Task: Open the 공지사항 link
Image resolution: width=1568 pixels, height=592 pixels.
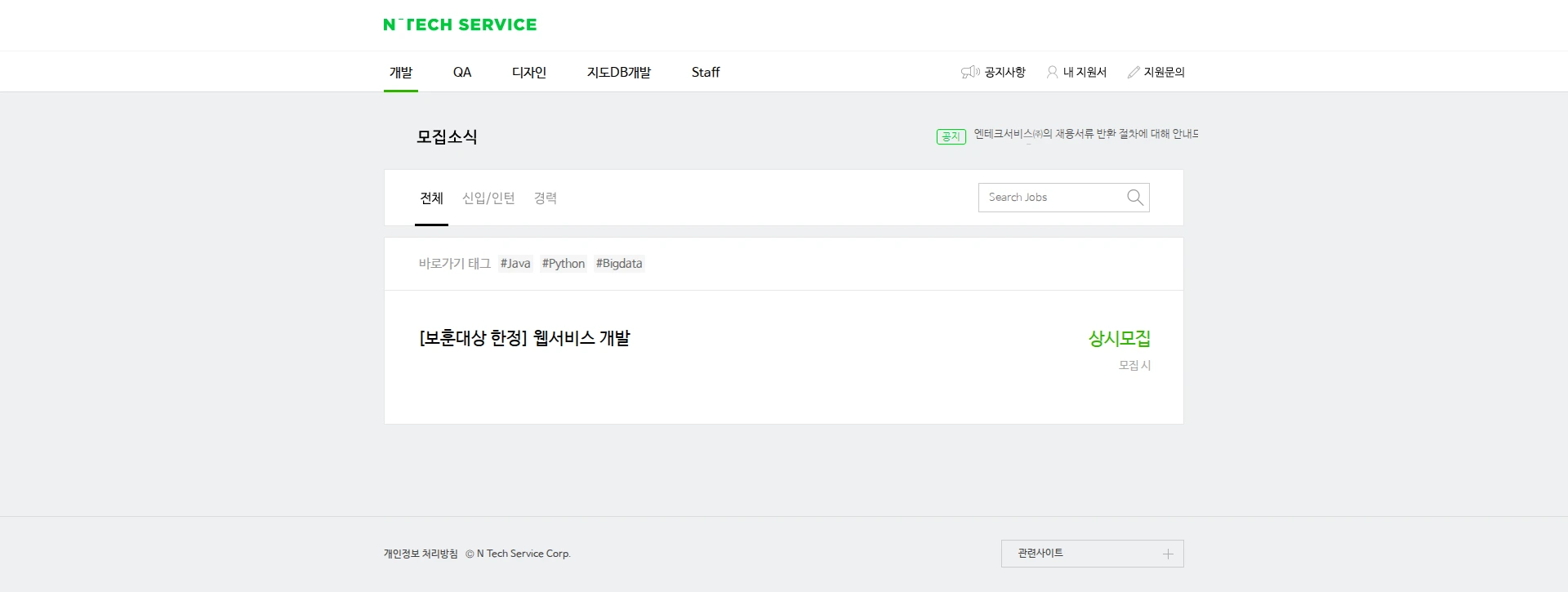Action: (1004, 72)
